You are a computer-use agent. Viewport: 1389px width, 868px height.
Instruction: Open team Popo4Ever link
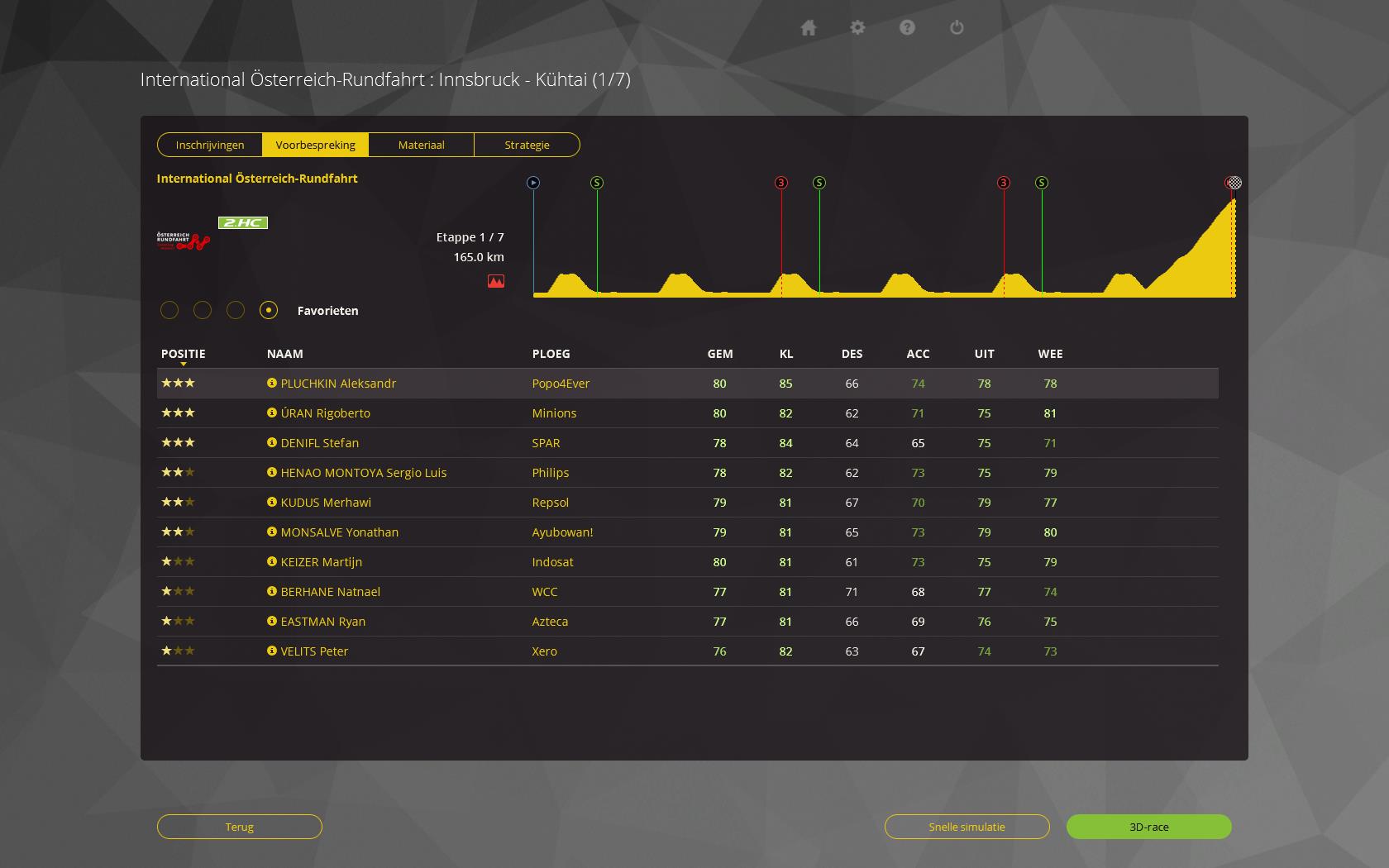pos(561,384)
